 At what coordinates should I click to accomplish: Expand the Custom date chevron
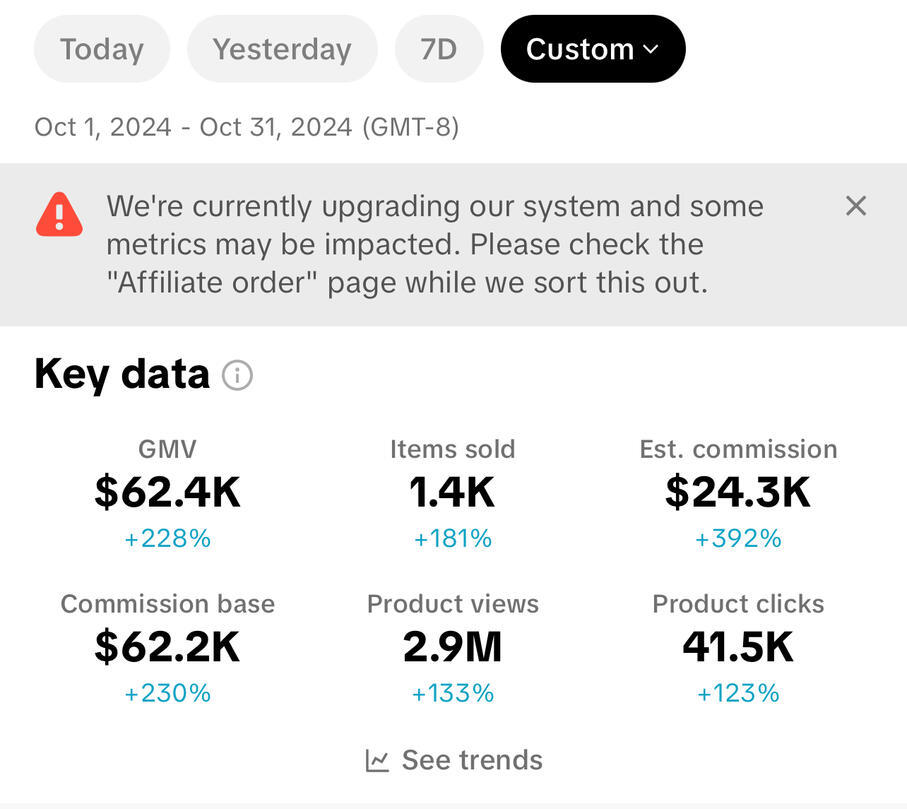click(651, 50)
